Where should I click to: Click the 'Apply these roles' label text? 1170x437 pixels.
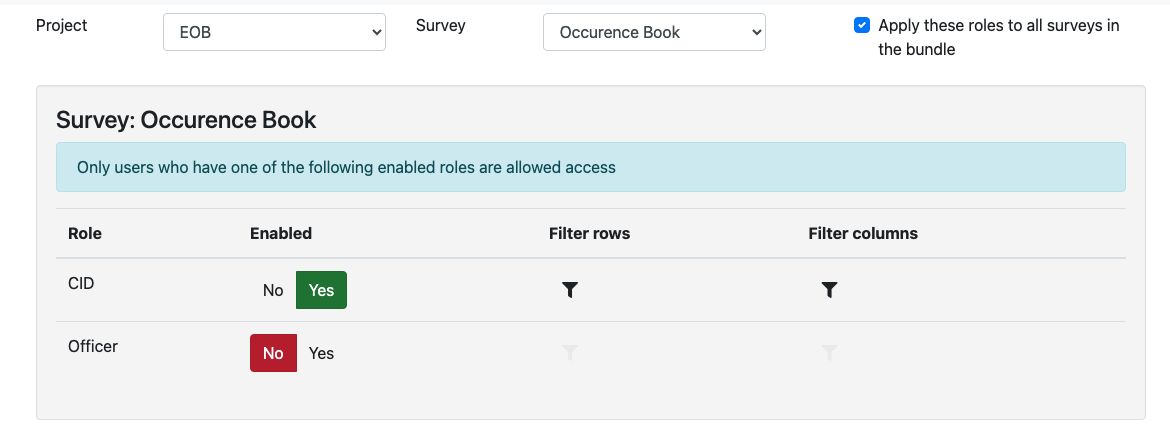[998, 37]
